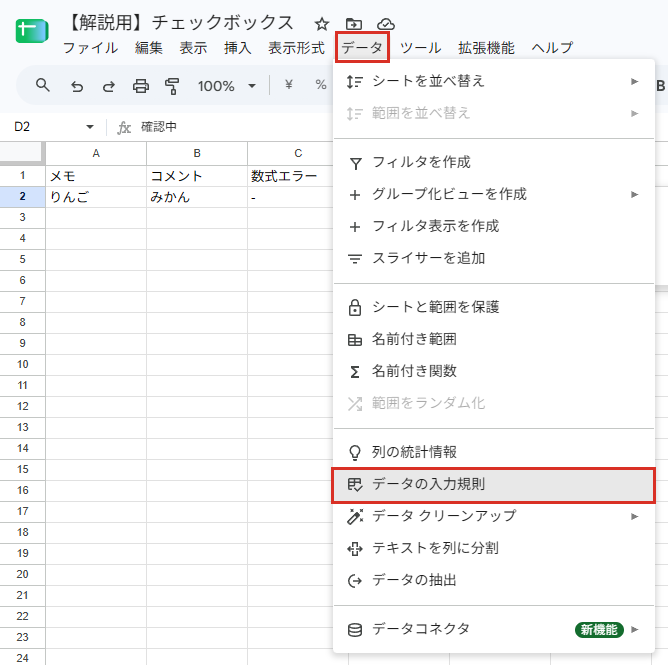Expand the グループ化ビューを作成 submenu arrow
668x665 pixels.
pyautogui.click(x=635, y=194)
